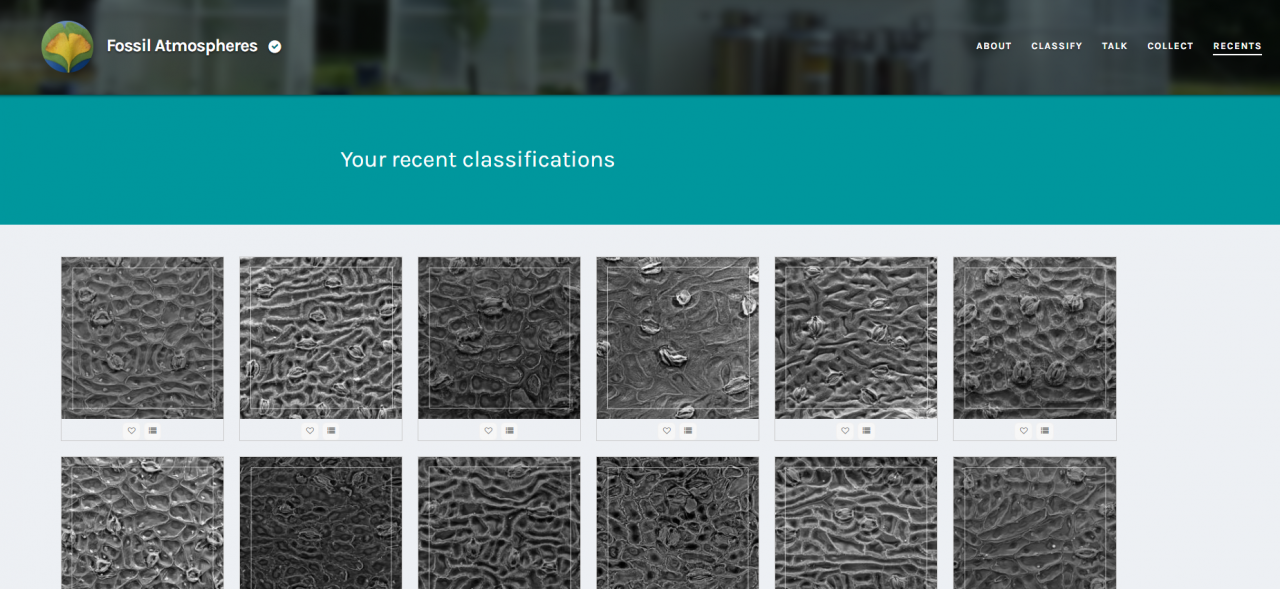Open the Collect page
Image resolution: width=1280 pixels, height=589 pixels.
click(x=1171, y=46)
